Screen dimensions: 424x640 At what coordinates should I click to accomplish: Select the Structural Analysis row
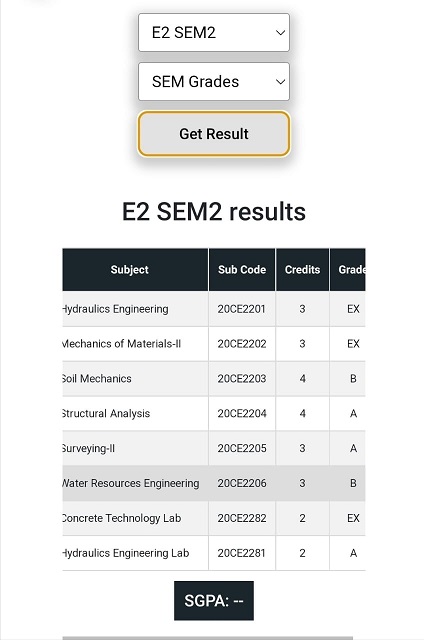point(214,413)
